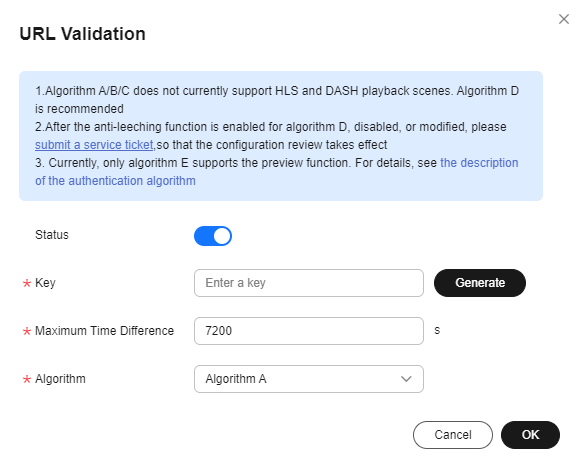Image resolution: width=588 pixels, height=467 pixels.
Task: Confirm settings with the OK button
Action: point(530,435)
